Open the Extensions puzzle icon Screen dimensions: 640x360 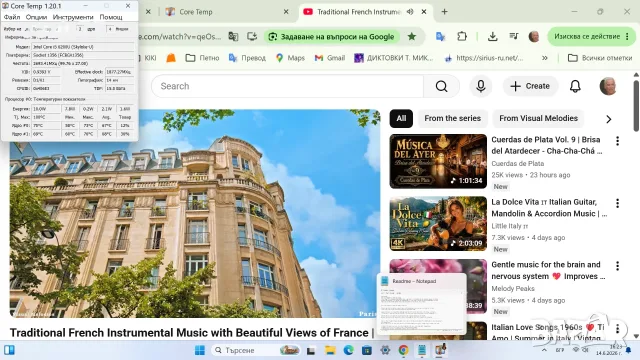click(x=462, y=36)
